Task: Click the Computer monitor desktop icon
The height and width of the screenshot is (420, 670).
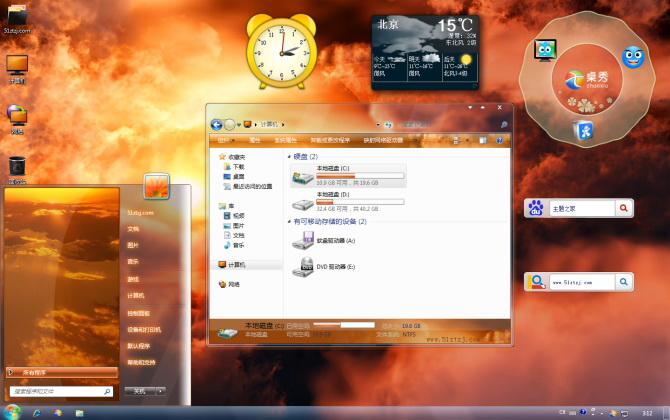Action: click(x=17, y=69)
